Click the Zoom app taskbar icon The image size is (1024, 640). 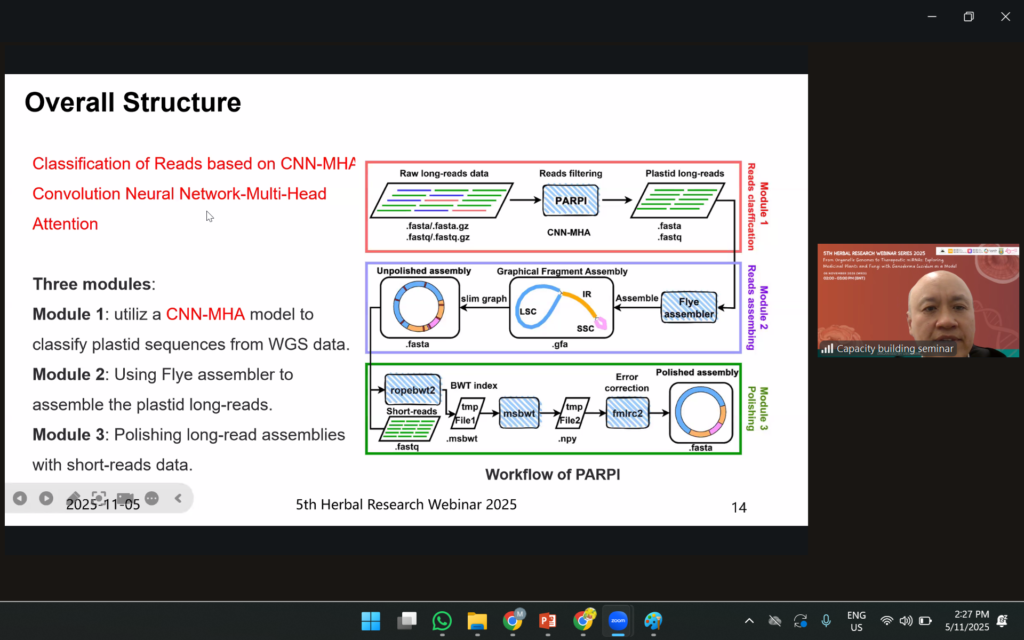(617, 621)
